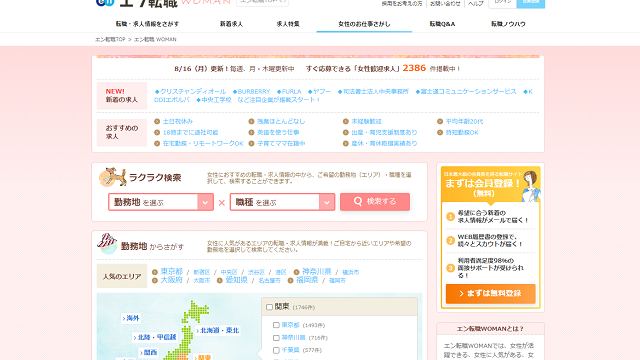Open the 東京都 popular area link
The height and width of the screenshot is (360, 640).
(171, 271)
